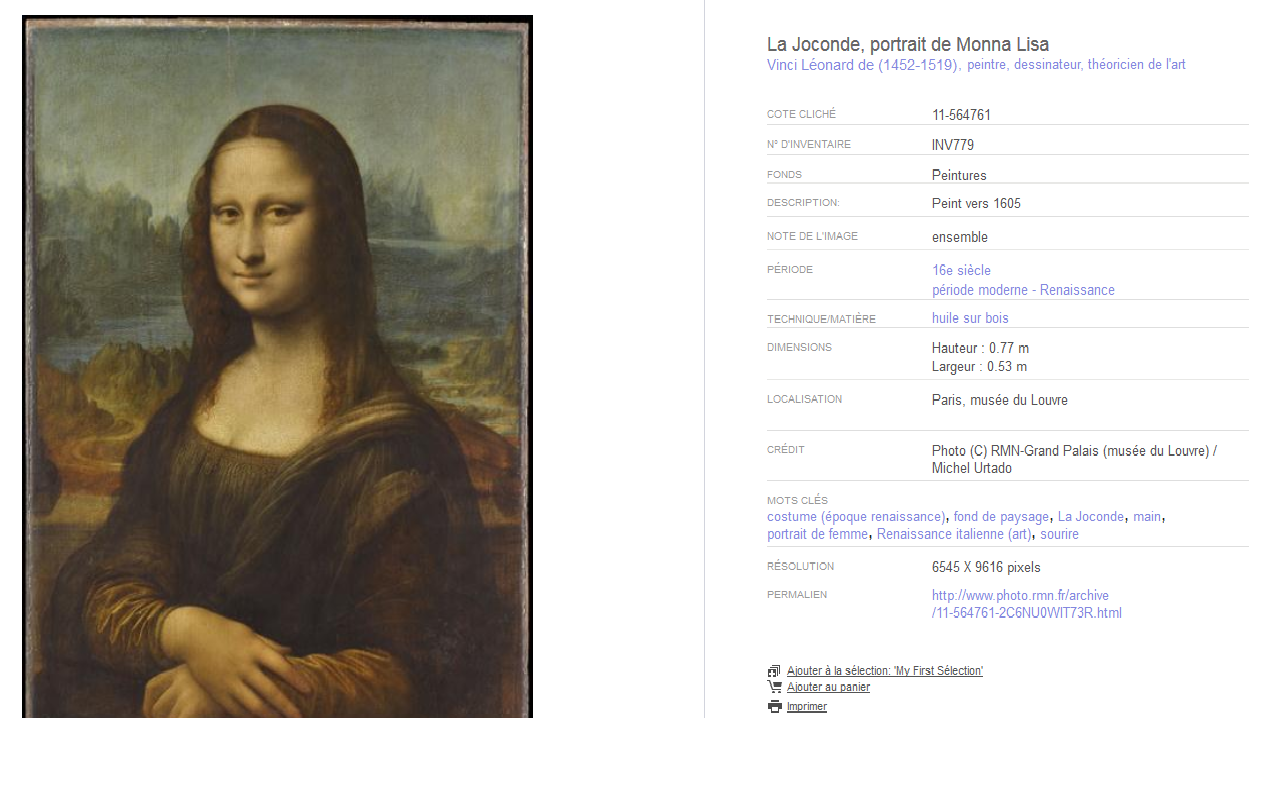The width and height of the screenshot is (1271, 786).
Task: Click the 'Imprimer' link
Action: point(807,707)
